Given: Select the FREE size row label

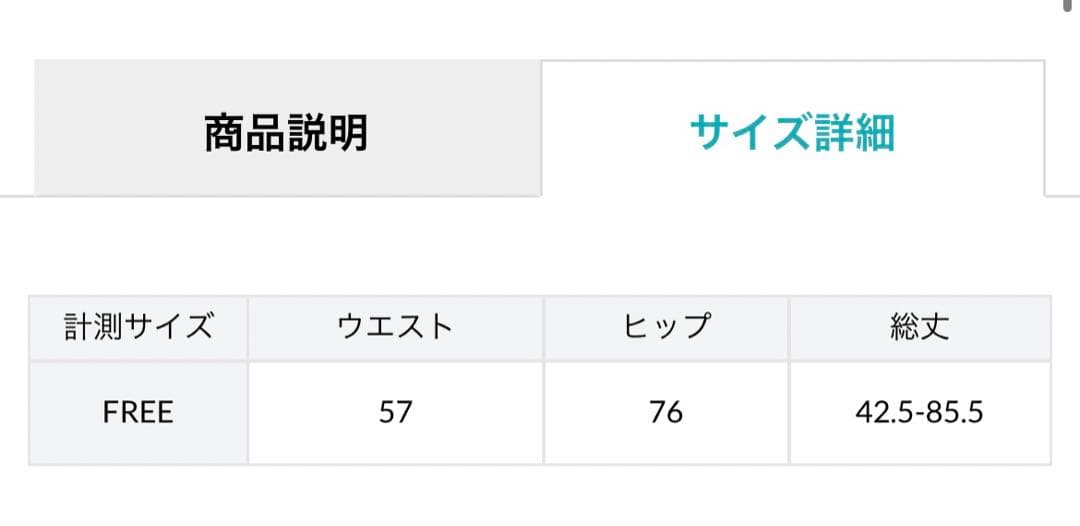Looking at the screenshot, I should click(x=138, y=412).
